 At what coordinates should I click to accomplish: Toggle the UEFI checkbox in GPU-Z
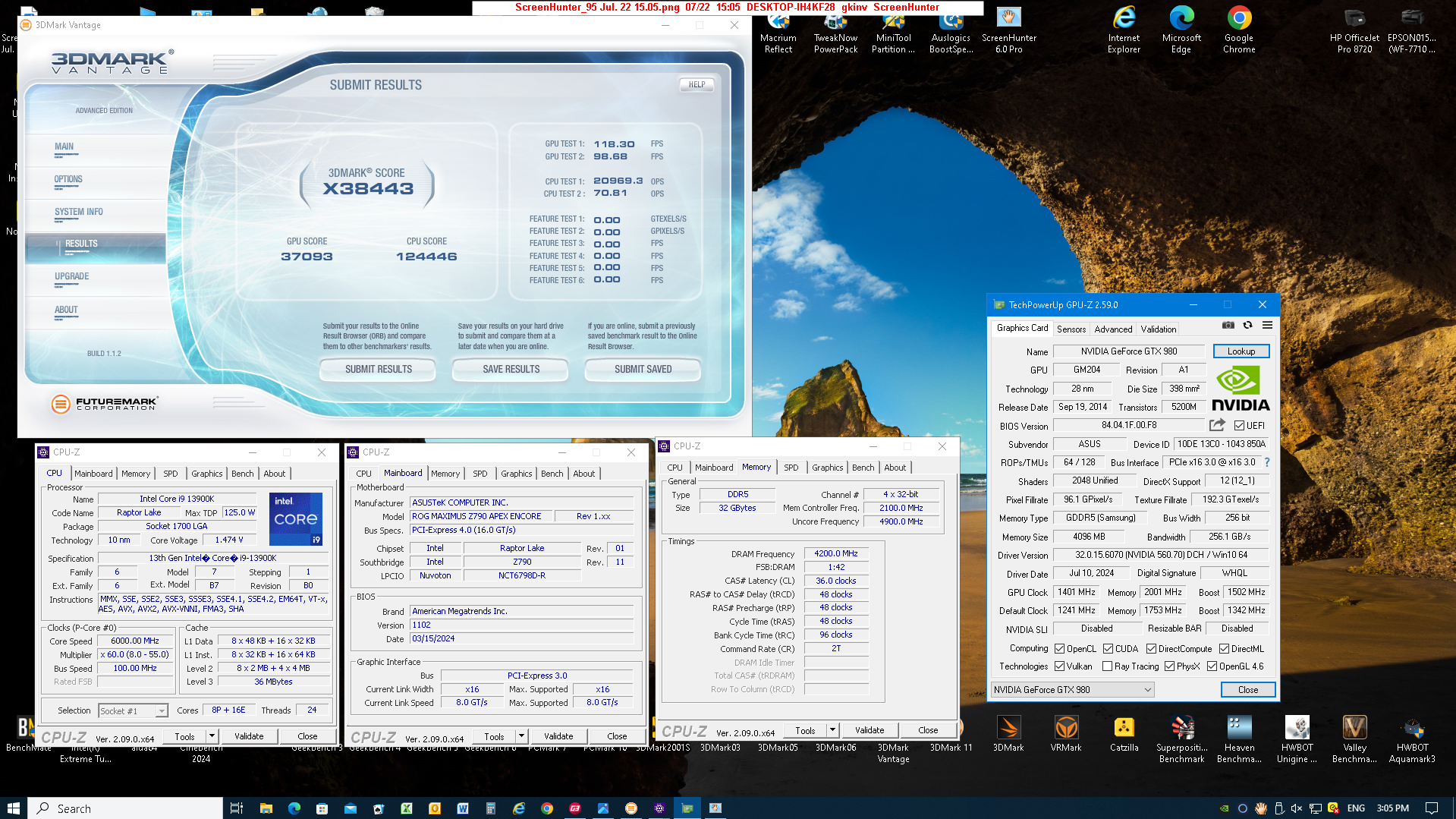[x=1239, y=426]
